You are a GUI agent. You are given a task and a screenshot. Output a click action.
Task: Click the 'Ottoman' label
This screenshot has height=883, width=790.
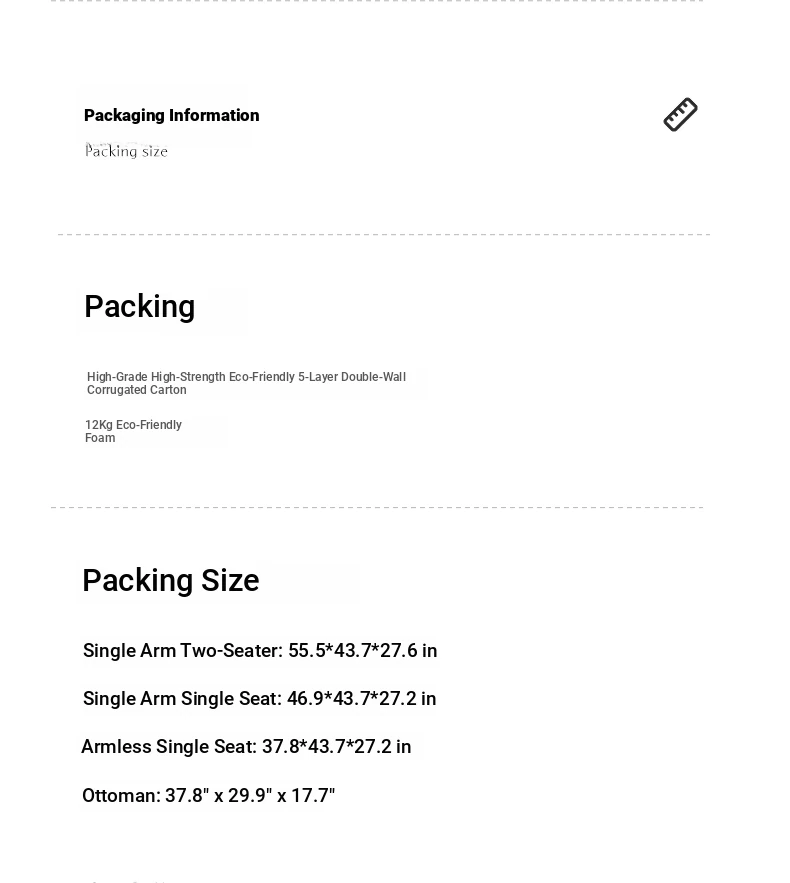(x=121, y=795)
